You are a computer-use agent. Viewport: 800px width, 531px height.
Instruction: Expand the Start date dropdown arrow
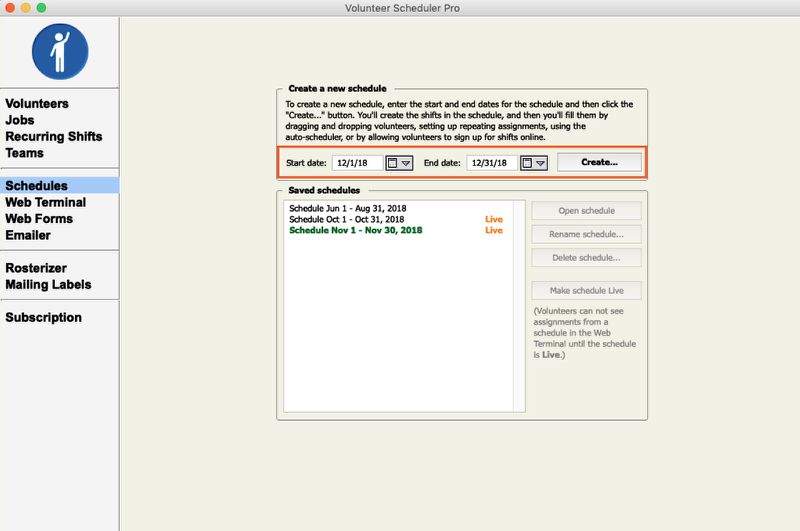(x=406, y=163)
